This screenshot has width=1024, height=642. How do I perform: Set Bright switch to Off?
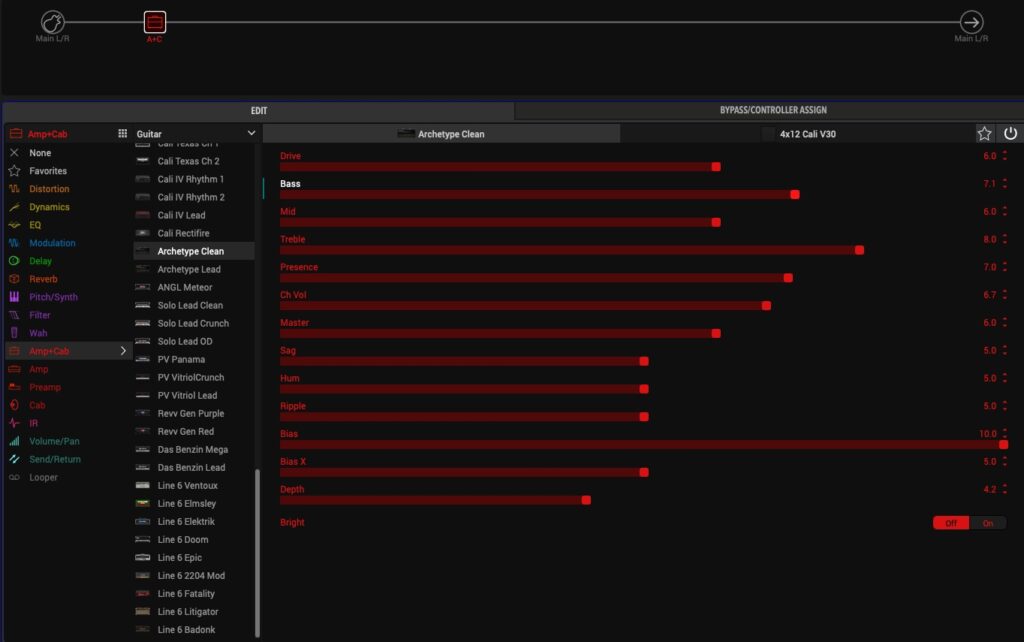tap(951, 523)
